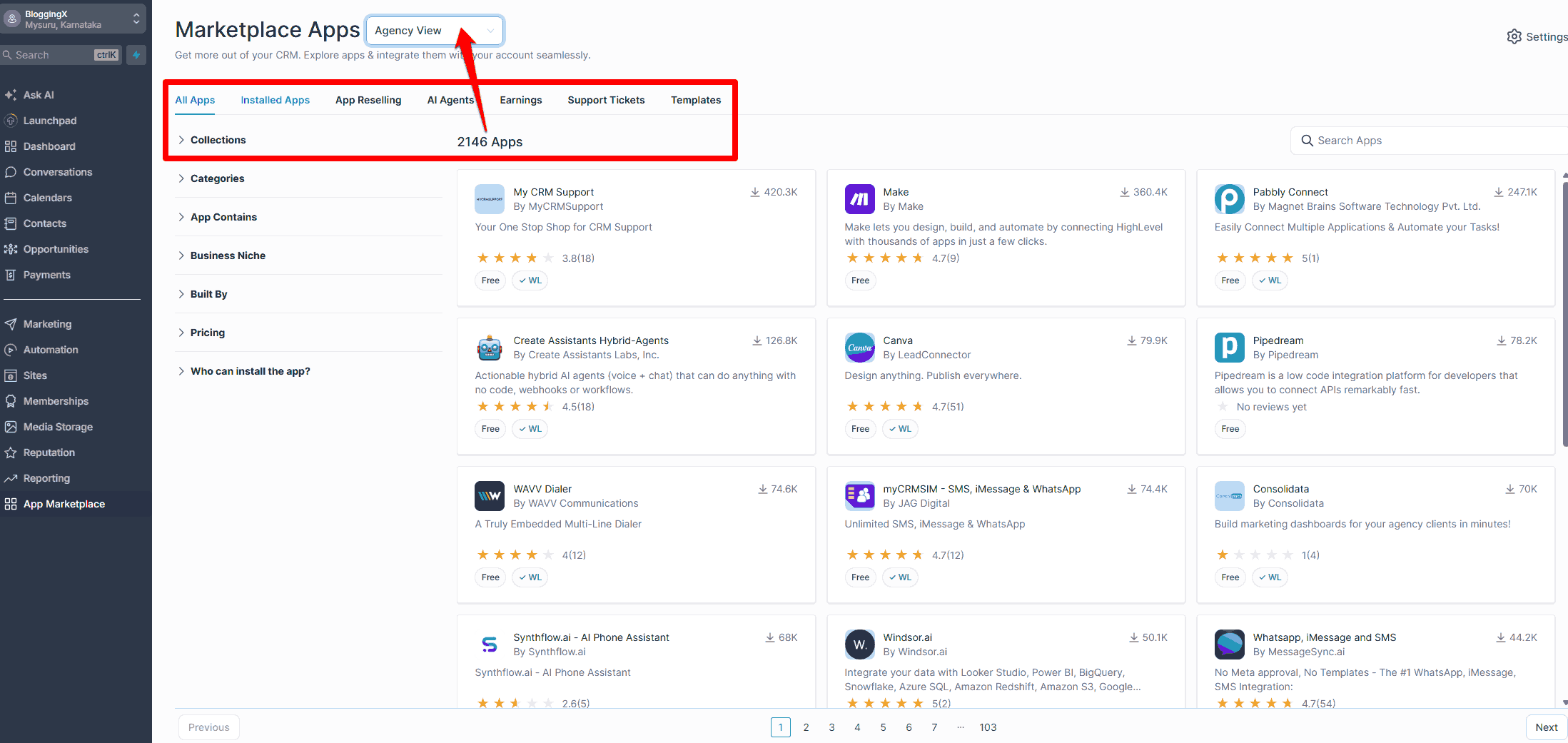The width and height of the screenshot is (1568, 743).
Task: Click the WAVV Dialer app logo
Action: click(490, 496)
